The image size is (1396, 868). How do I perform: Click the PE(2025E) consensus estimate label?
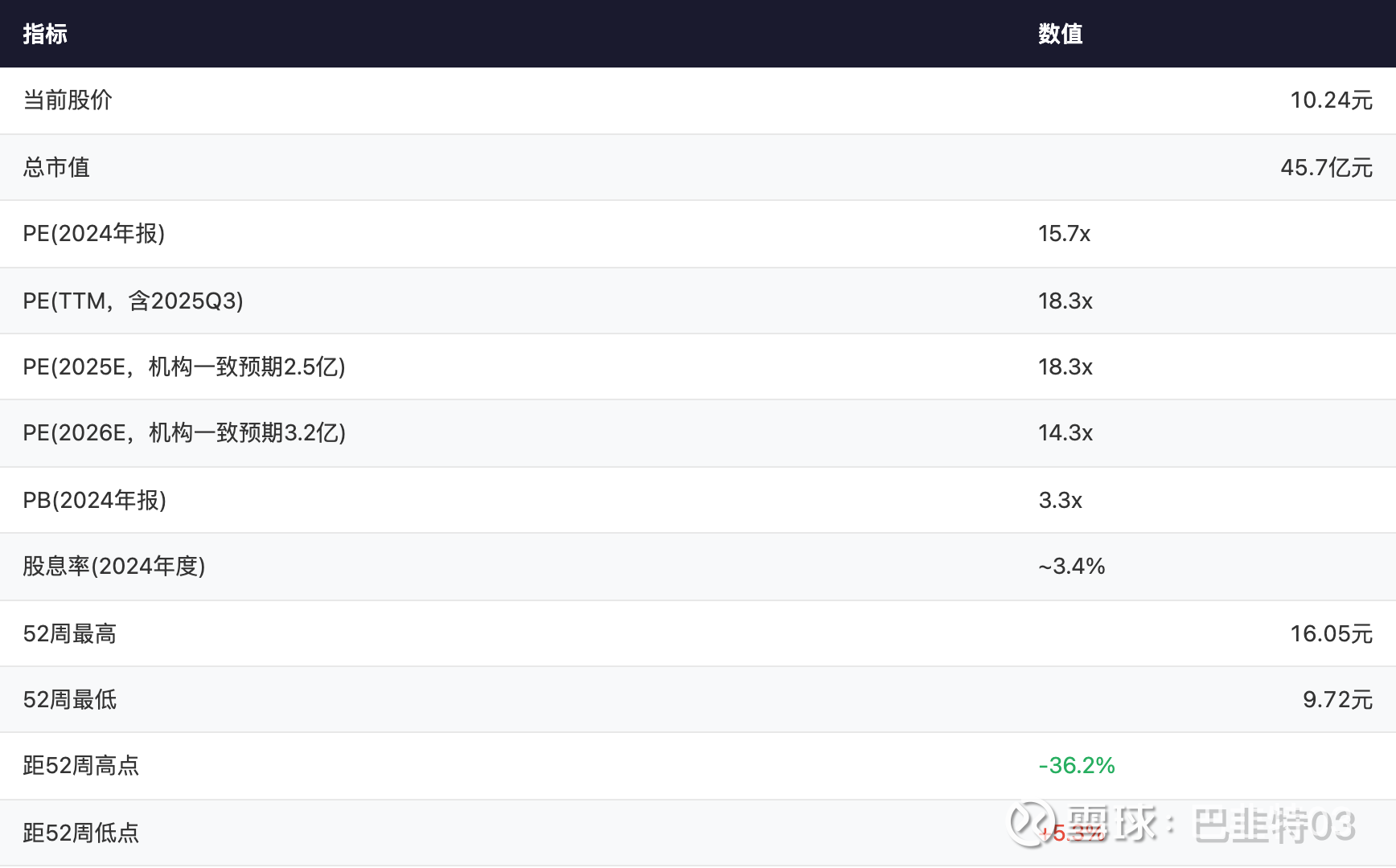[184, 367]
